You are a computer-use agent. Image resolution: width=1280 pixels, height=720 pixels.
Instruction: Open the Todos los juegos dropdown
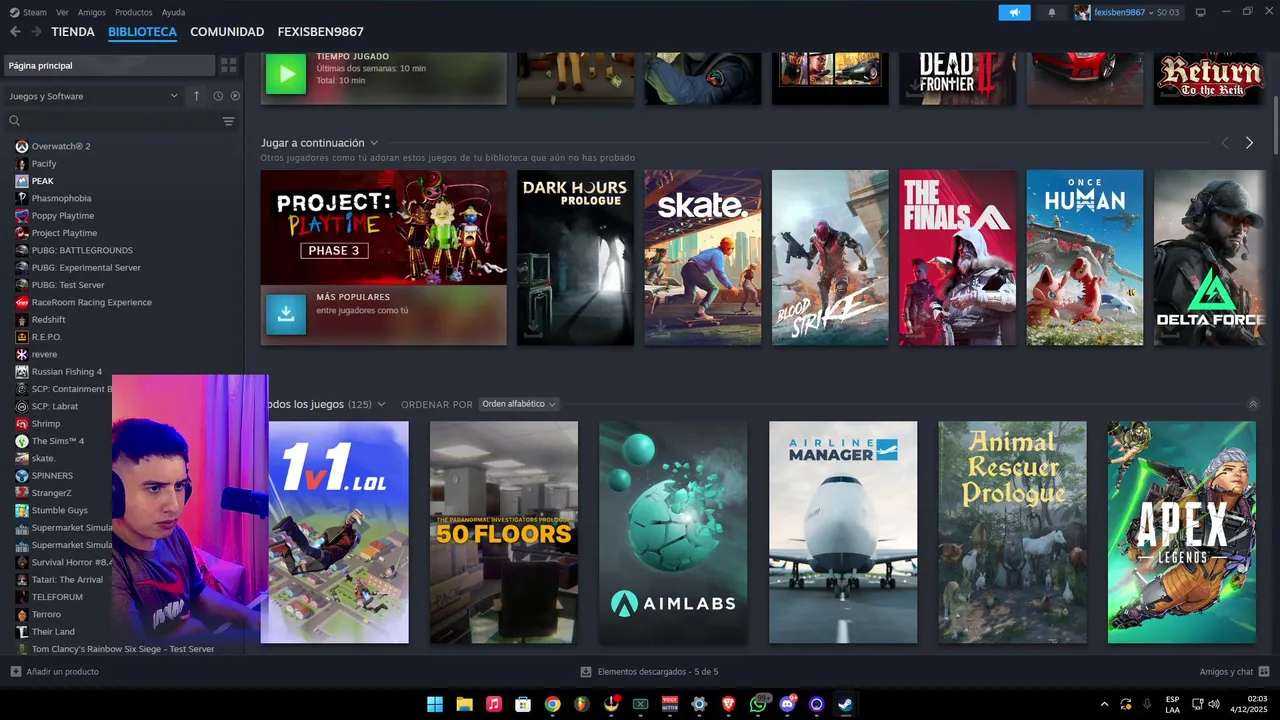[x=381, y=404]
